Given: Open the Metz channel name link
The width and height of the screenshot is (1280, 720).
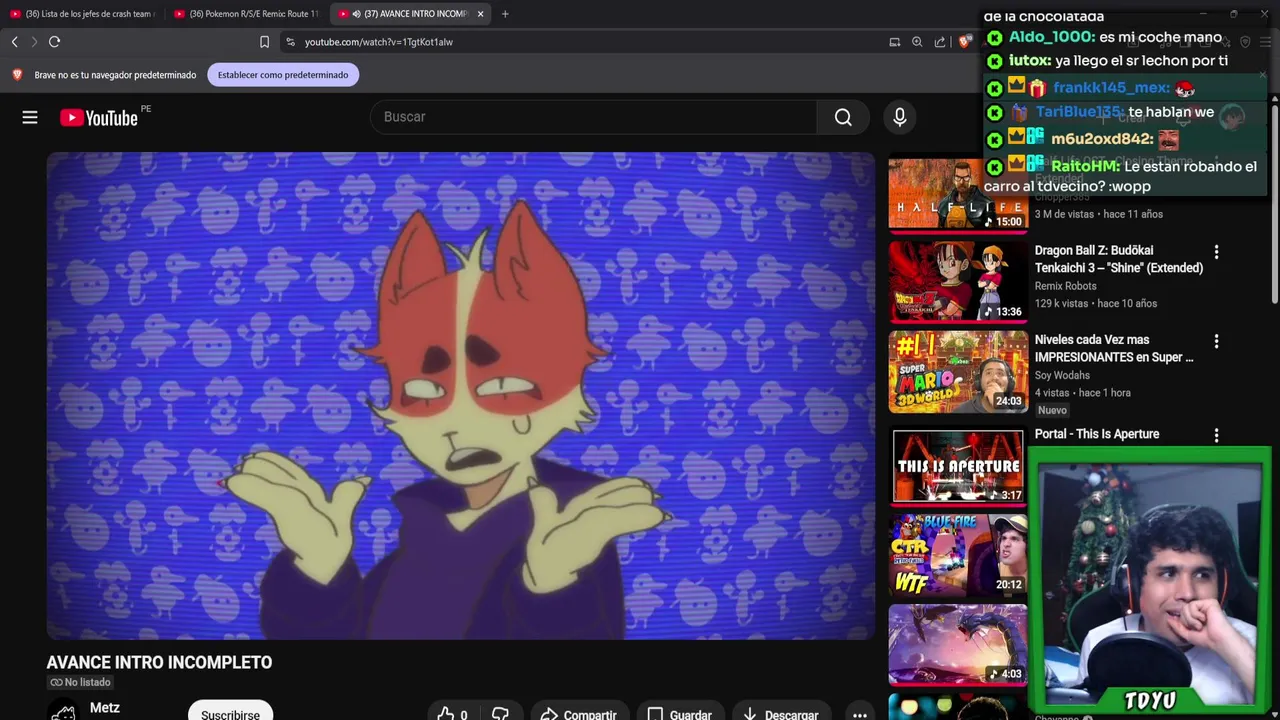Looking at the screenshot, I should pyautogui.click(x=105, y=708).
